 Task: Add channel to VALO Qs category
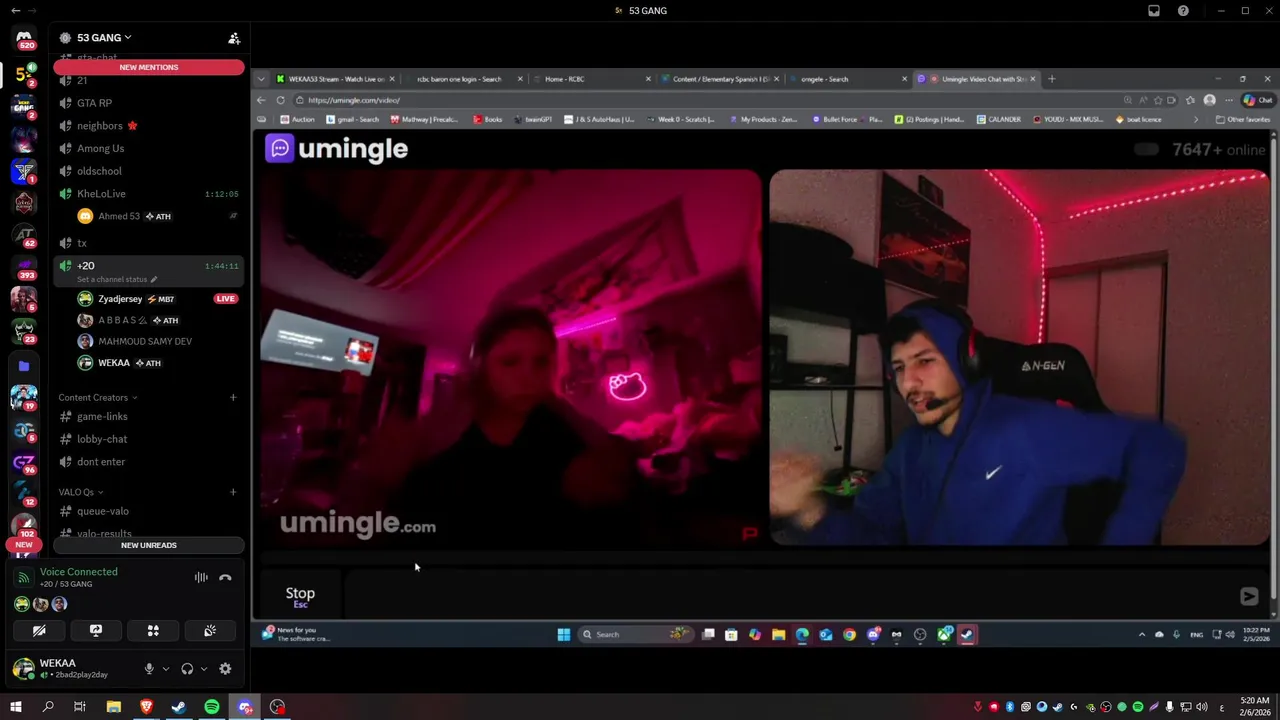(233, 492)
